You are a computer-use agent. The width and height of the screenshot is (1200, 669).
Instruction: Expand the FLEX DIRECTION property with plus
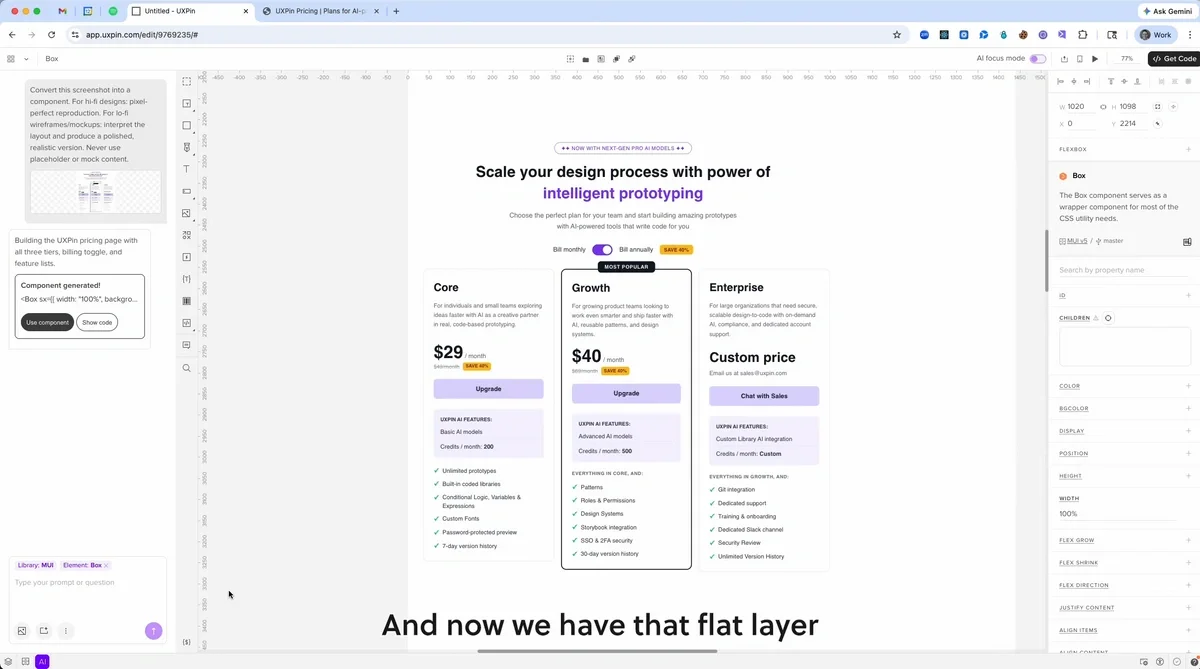coord(1189,585)
